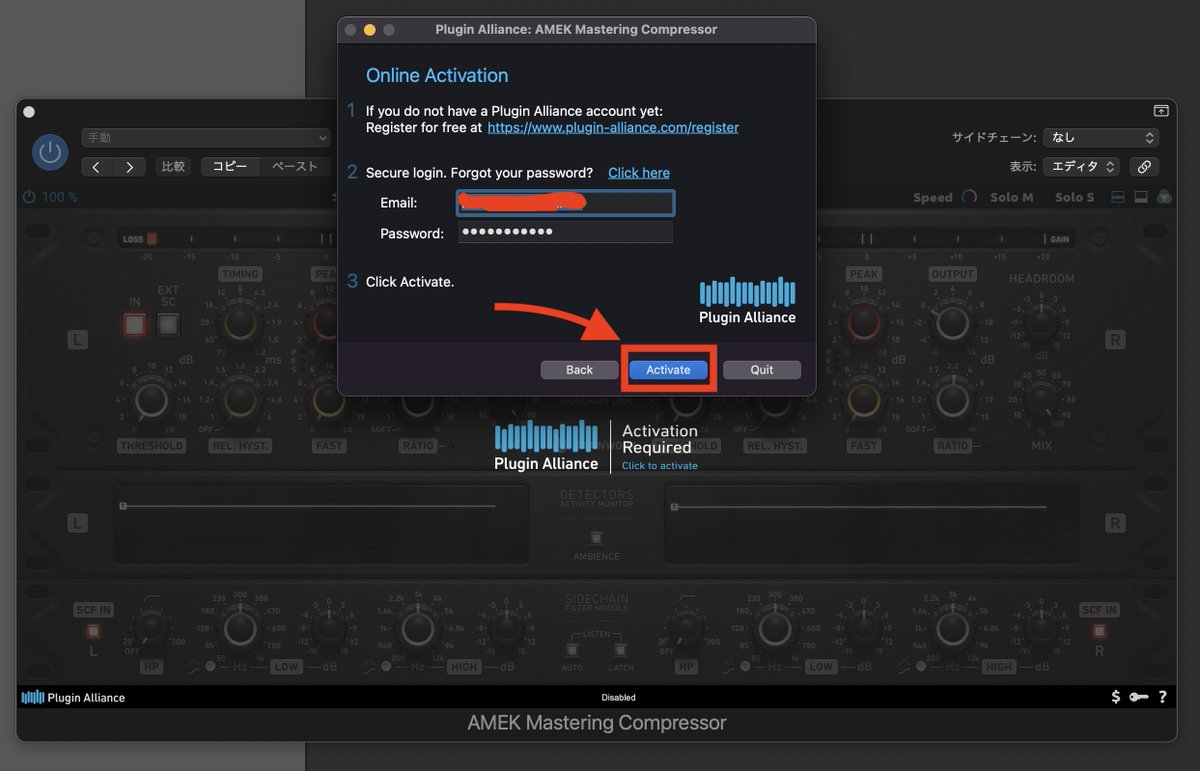1200x771 pixels.
Task: Click the key license icon in bottom bar
Action: (x=1139, y=697)
